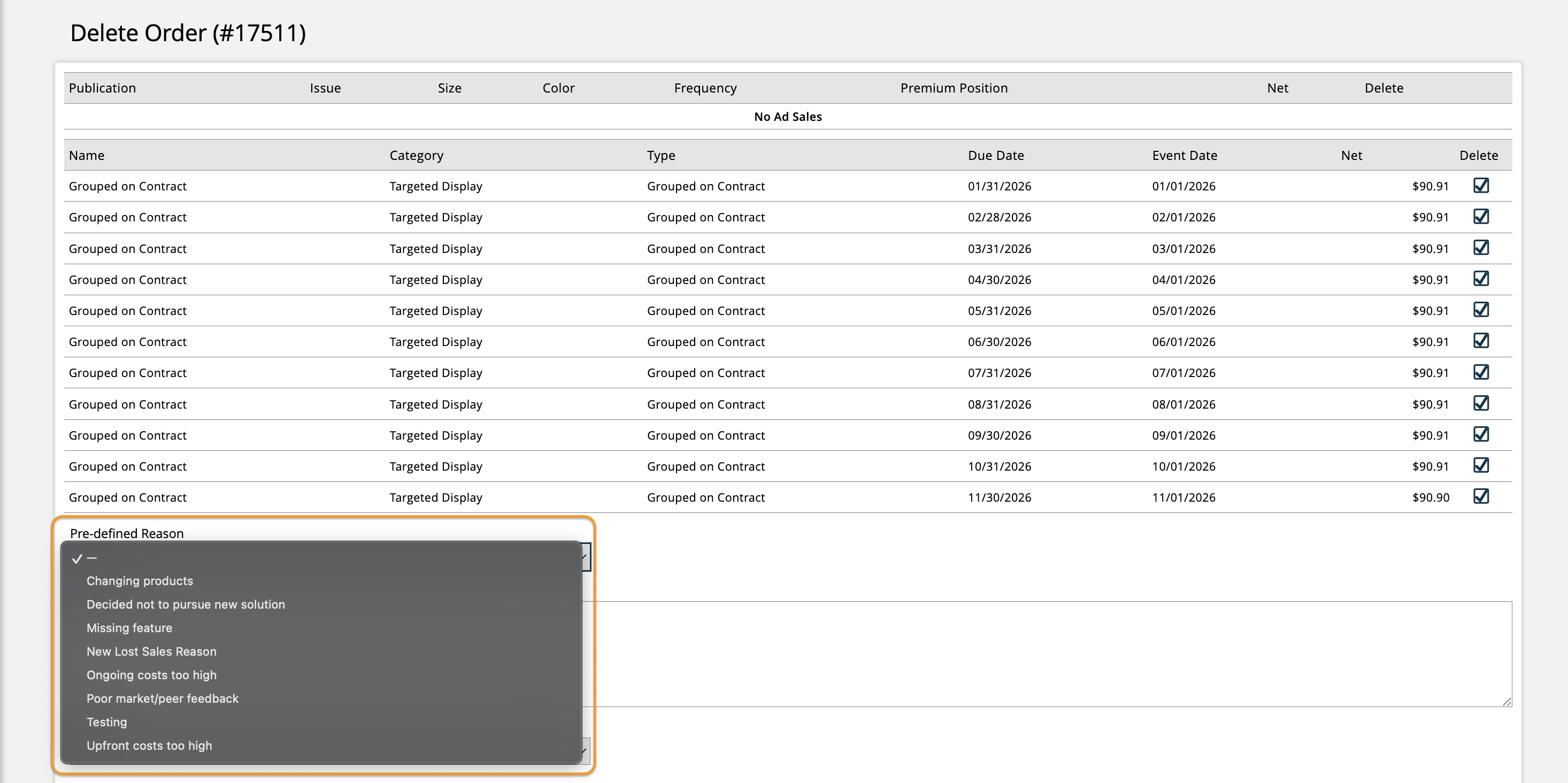
Task: Pick 'New Lost Sales Reason' option
Action: point(151,651)
